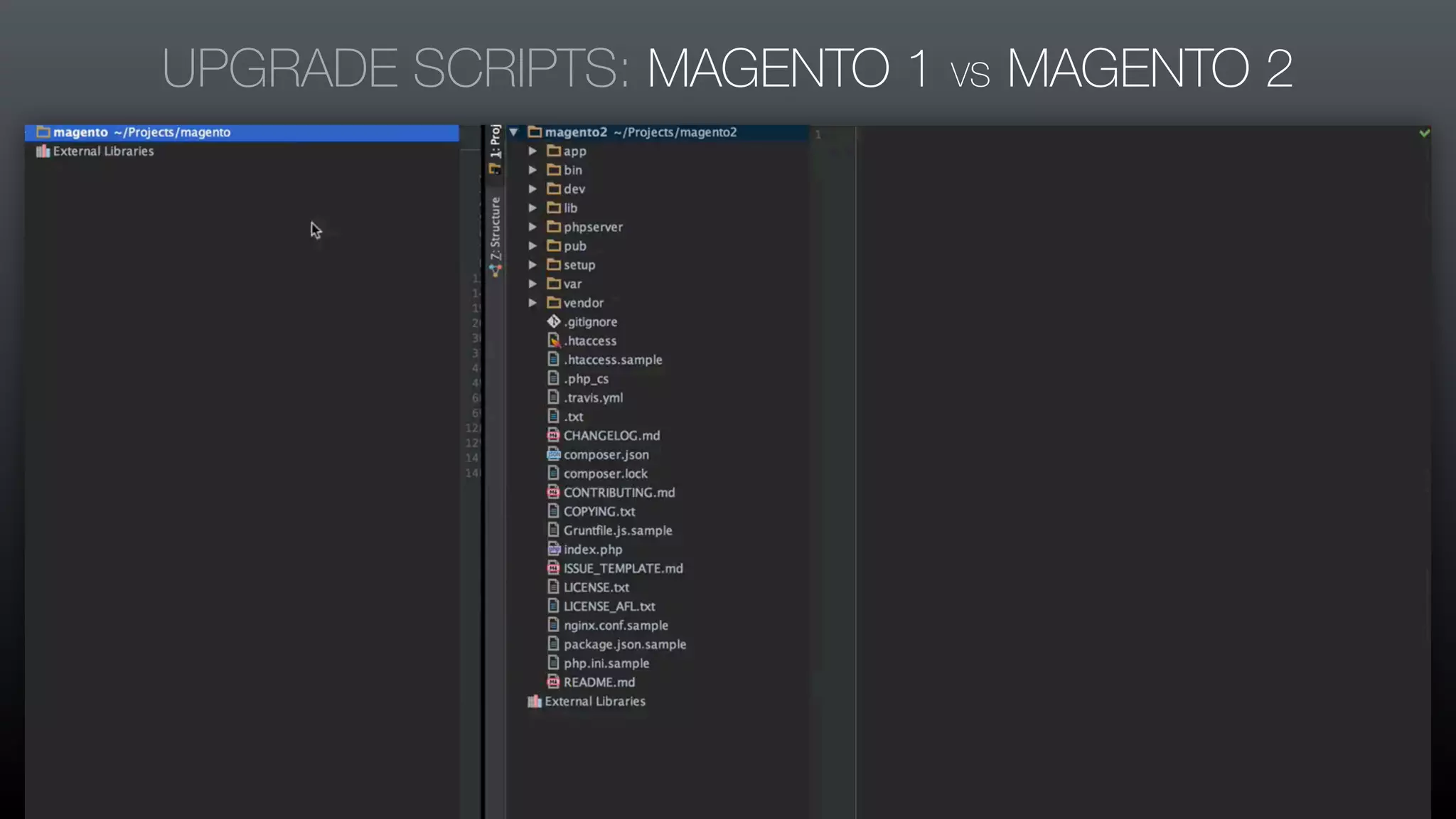
Task: Click the php.ini.sample file icon
Action: (554, 663)
